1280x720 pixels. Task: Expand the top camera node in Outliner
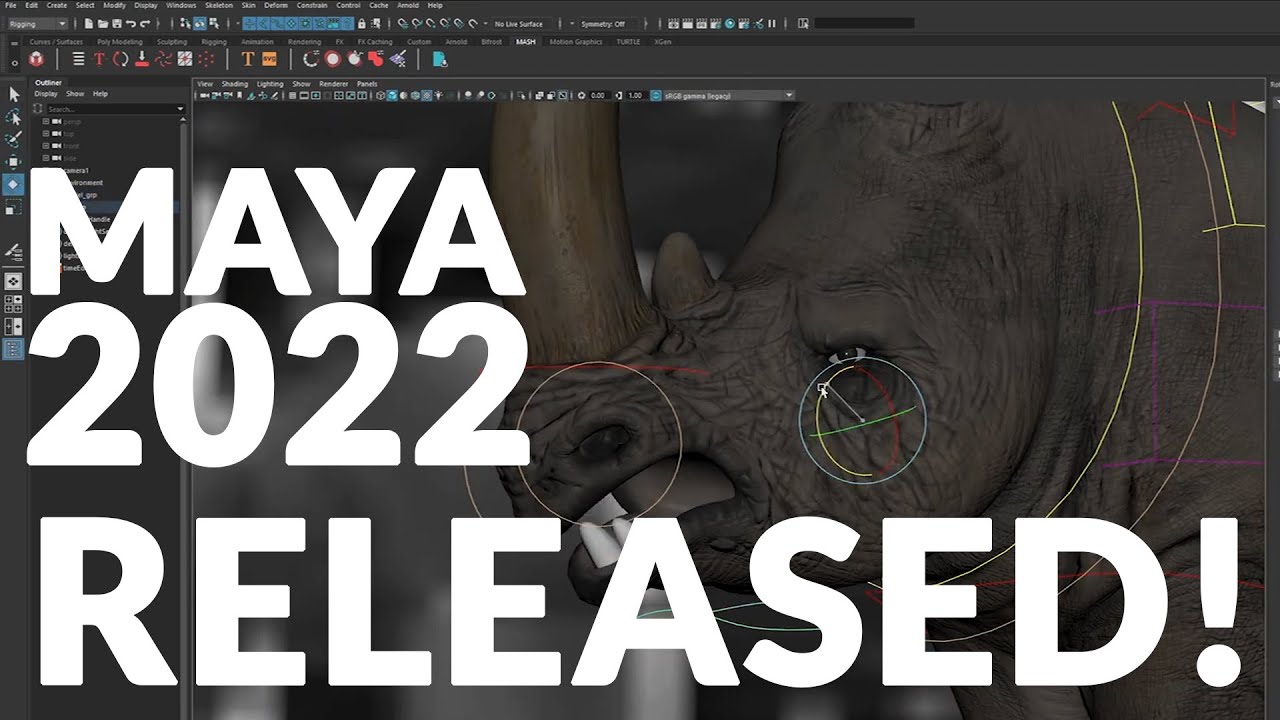[x=46, y=133]
